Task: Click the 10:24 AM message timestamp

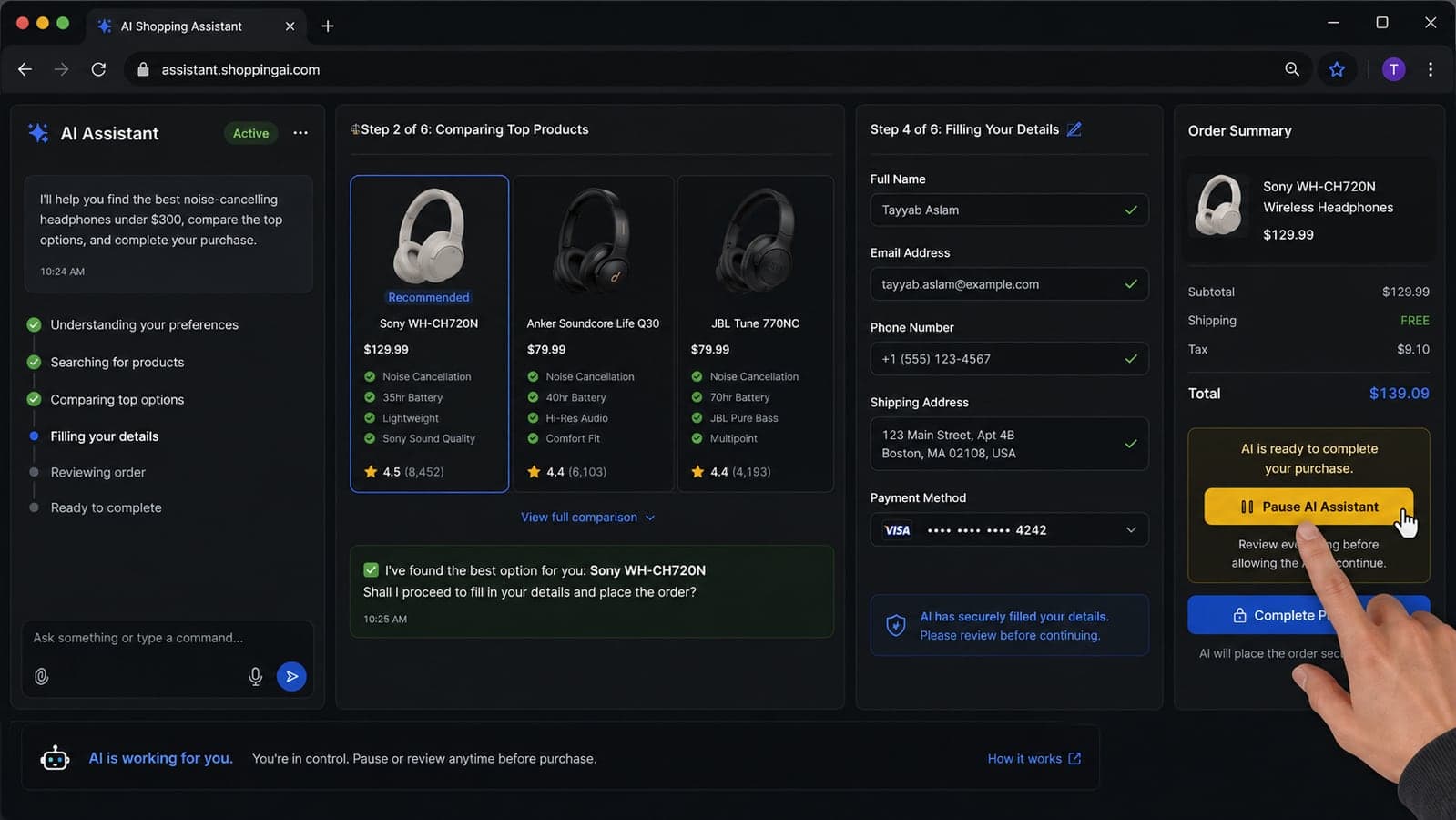Action: pyautogui.click(x=62, y=272)
